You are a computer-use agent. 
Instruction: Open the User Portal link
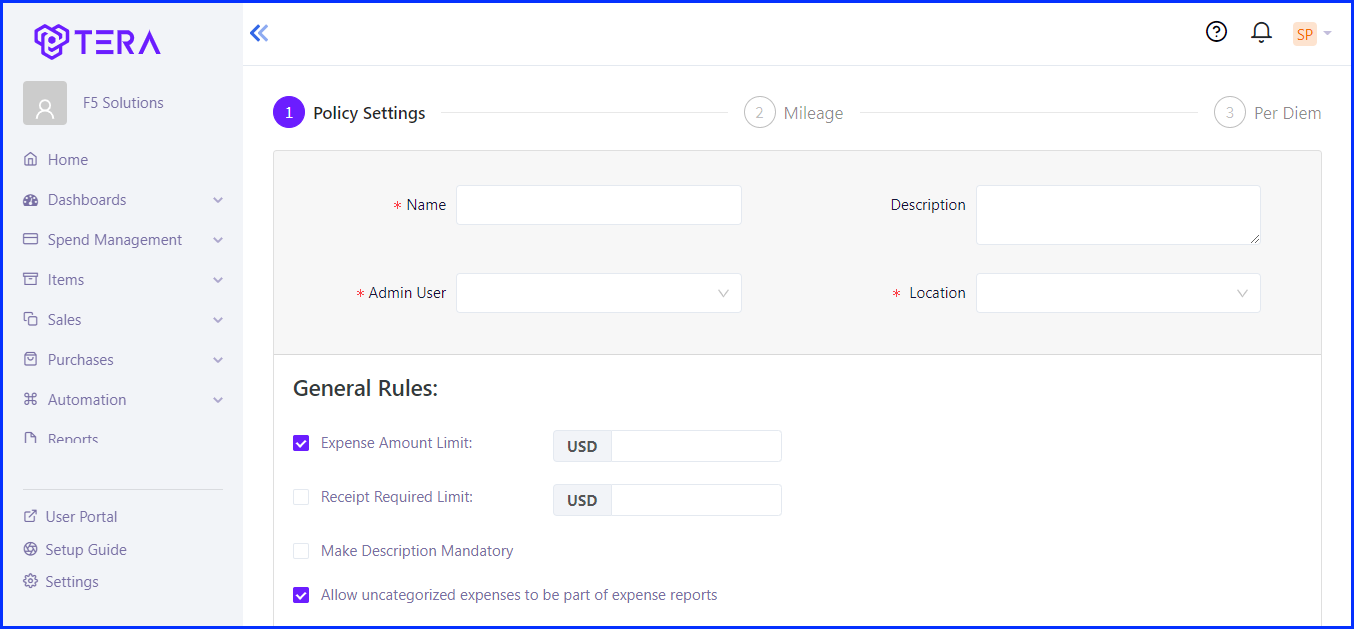pos(81,517)
